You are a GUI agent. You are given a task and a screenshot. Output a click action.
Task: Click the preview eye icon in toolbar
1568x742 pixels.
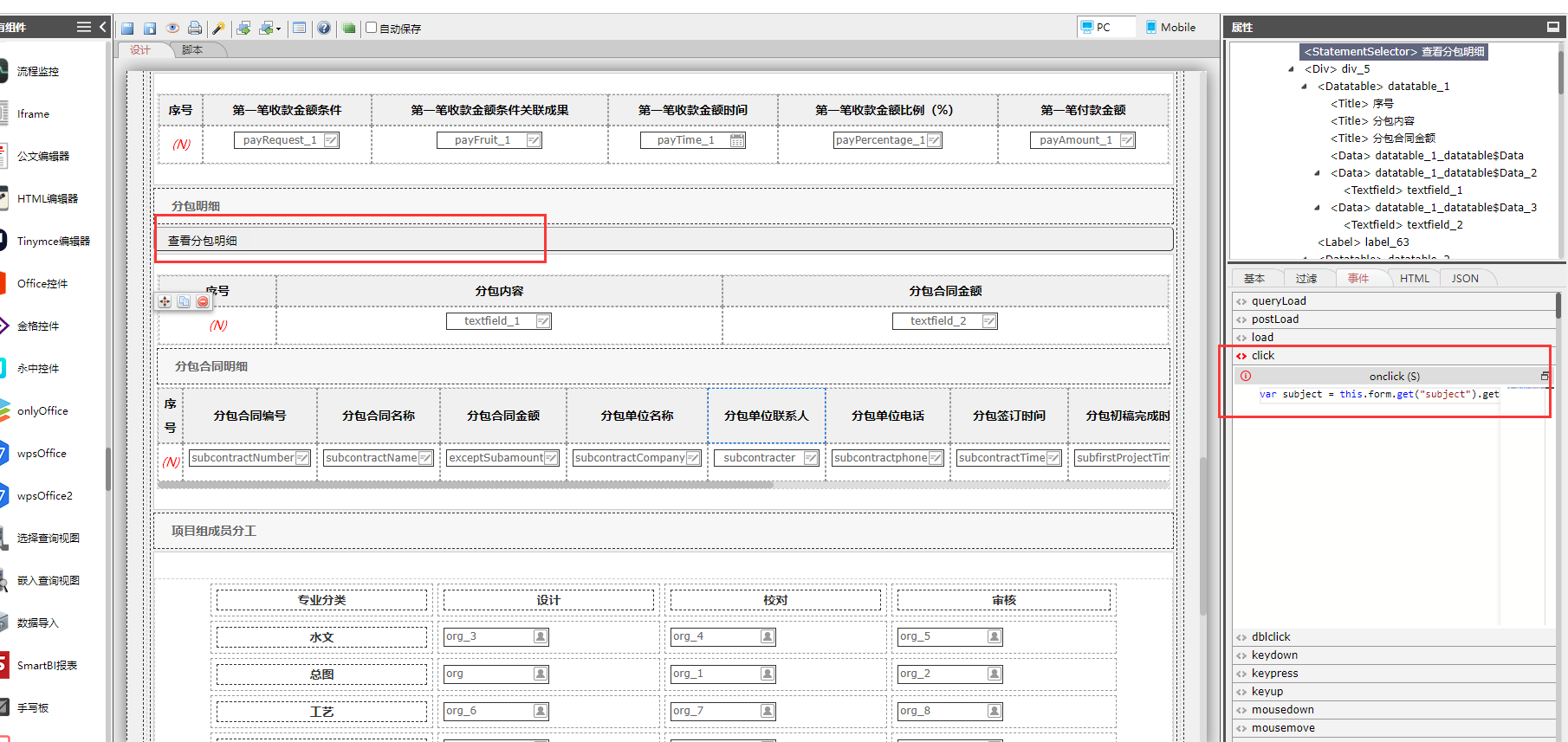pos(172,28)
